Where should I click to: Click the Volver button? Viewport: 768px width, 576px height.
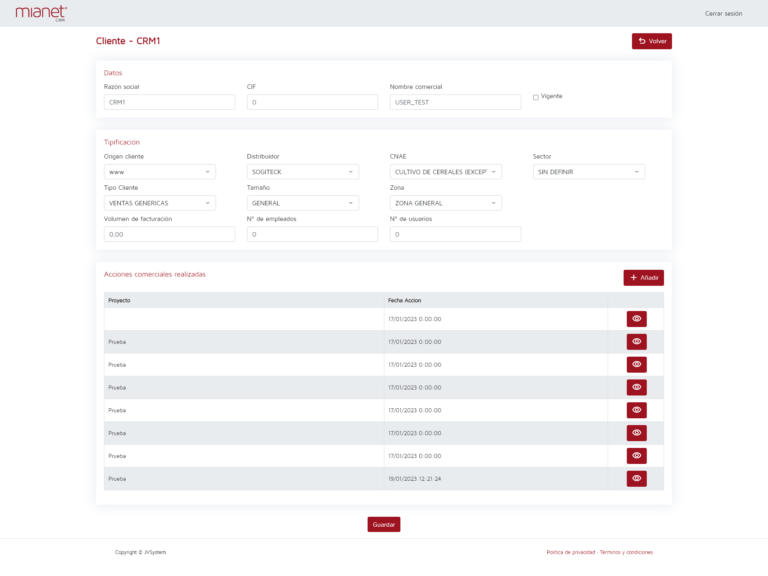click(x=651, y=41)
